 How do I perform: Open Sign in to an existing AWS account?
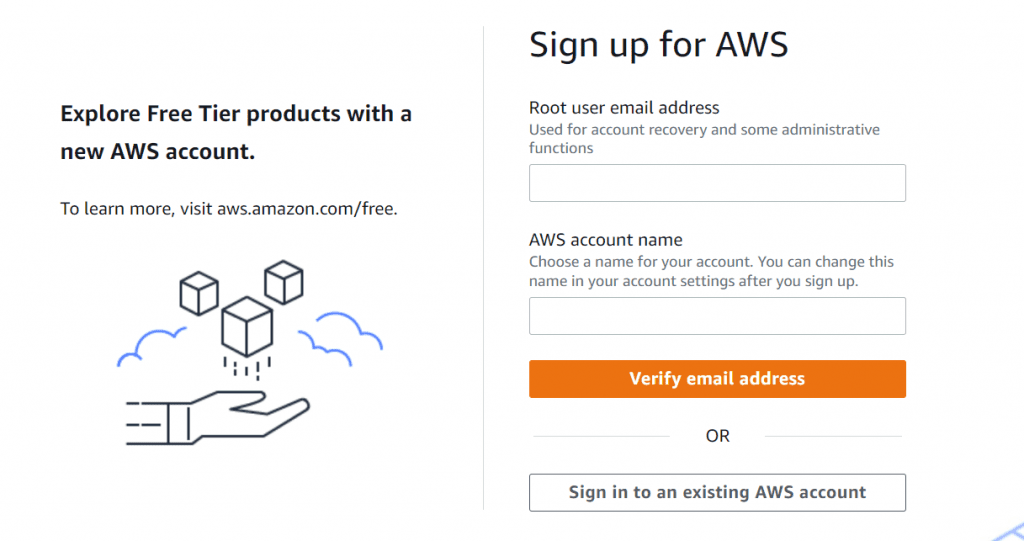click(717, 492)
